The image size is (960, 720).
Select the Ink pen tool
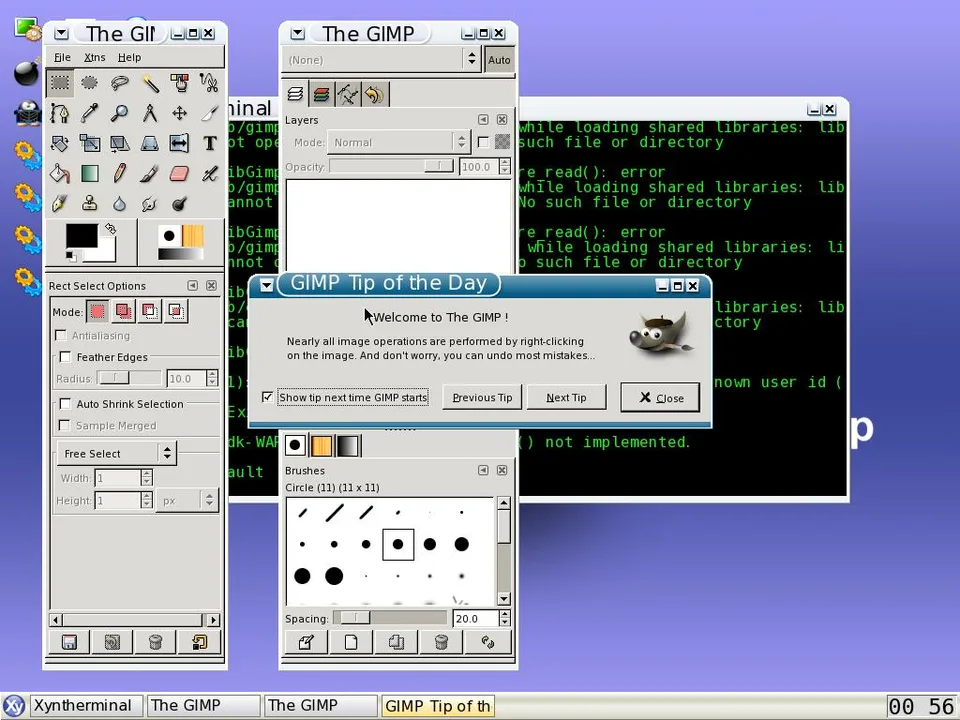coord(60,204)
